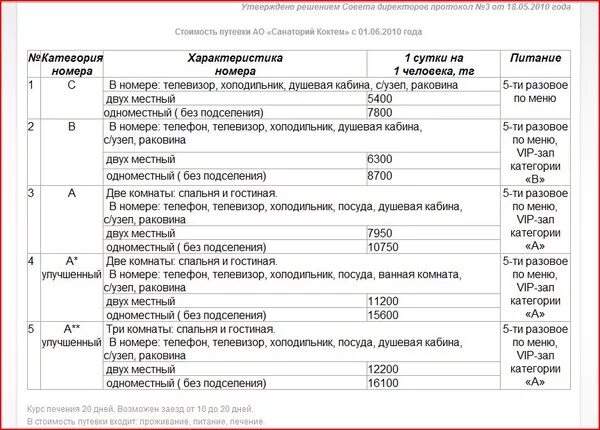Click the price 10750 cell
The height and width of the screenshot is (430, 600).
tap(433, 247)
